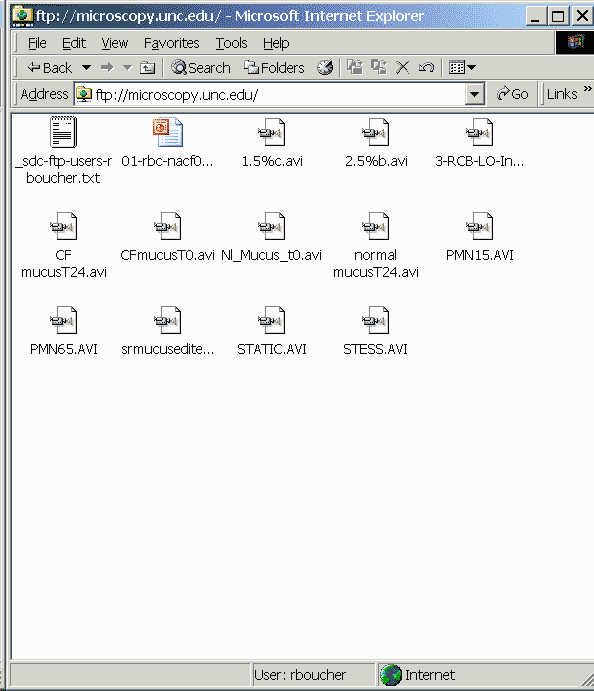Click the Undo toolbar icon
594x691 pixels.
427,67
